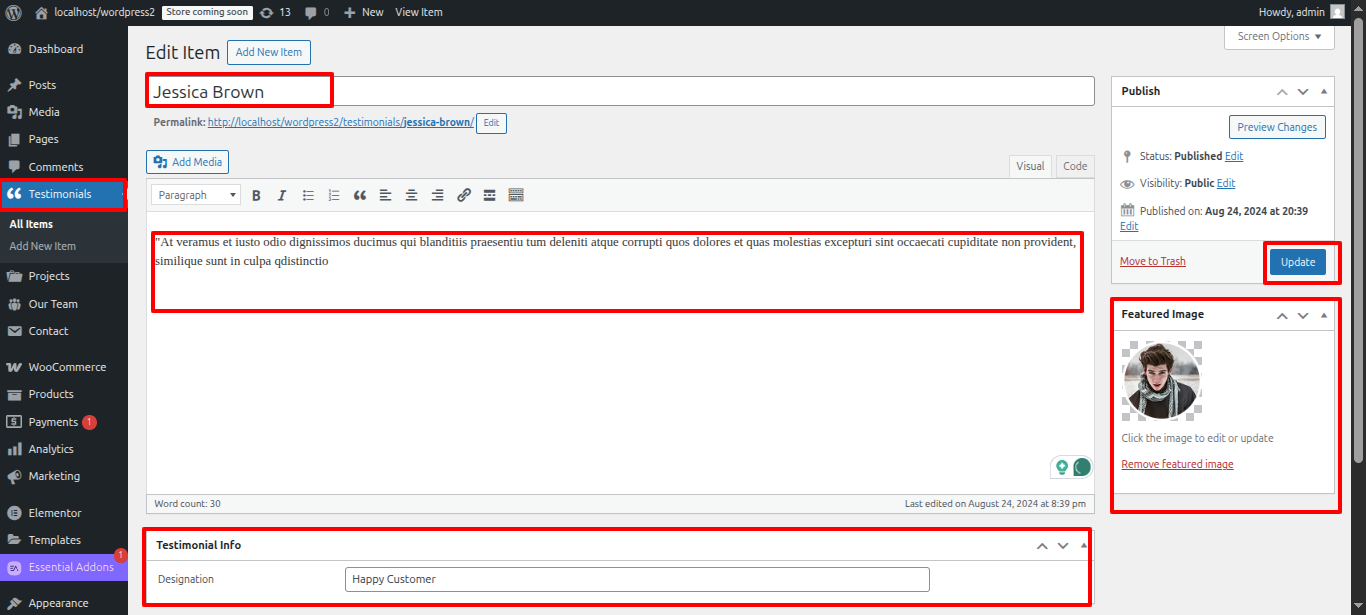Insert Read More tag

[x=489, y=196]
